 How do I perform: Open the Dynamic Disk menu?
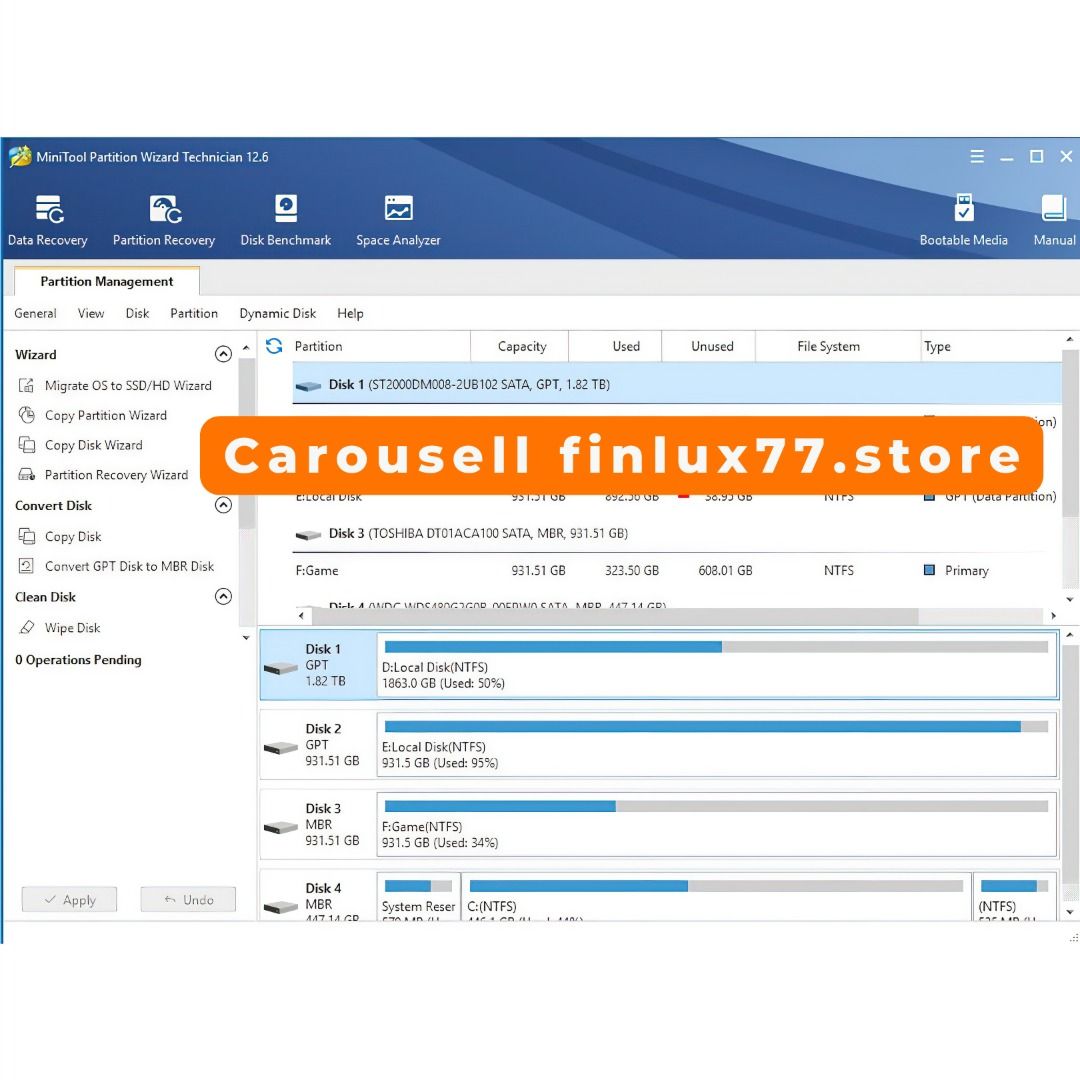click(277, 313)
